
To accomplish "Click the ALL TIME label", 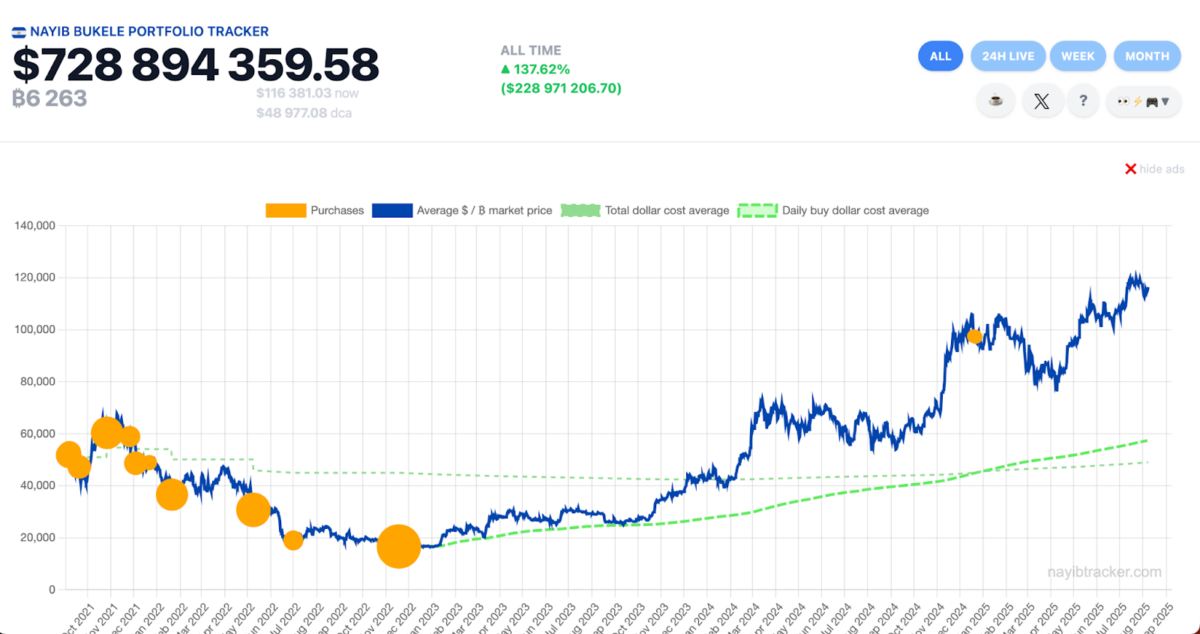I will coord(531,50).
